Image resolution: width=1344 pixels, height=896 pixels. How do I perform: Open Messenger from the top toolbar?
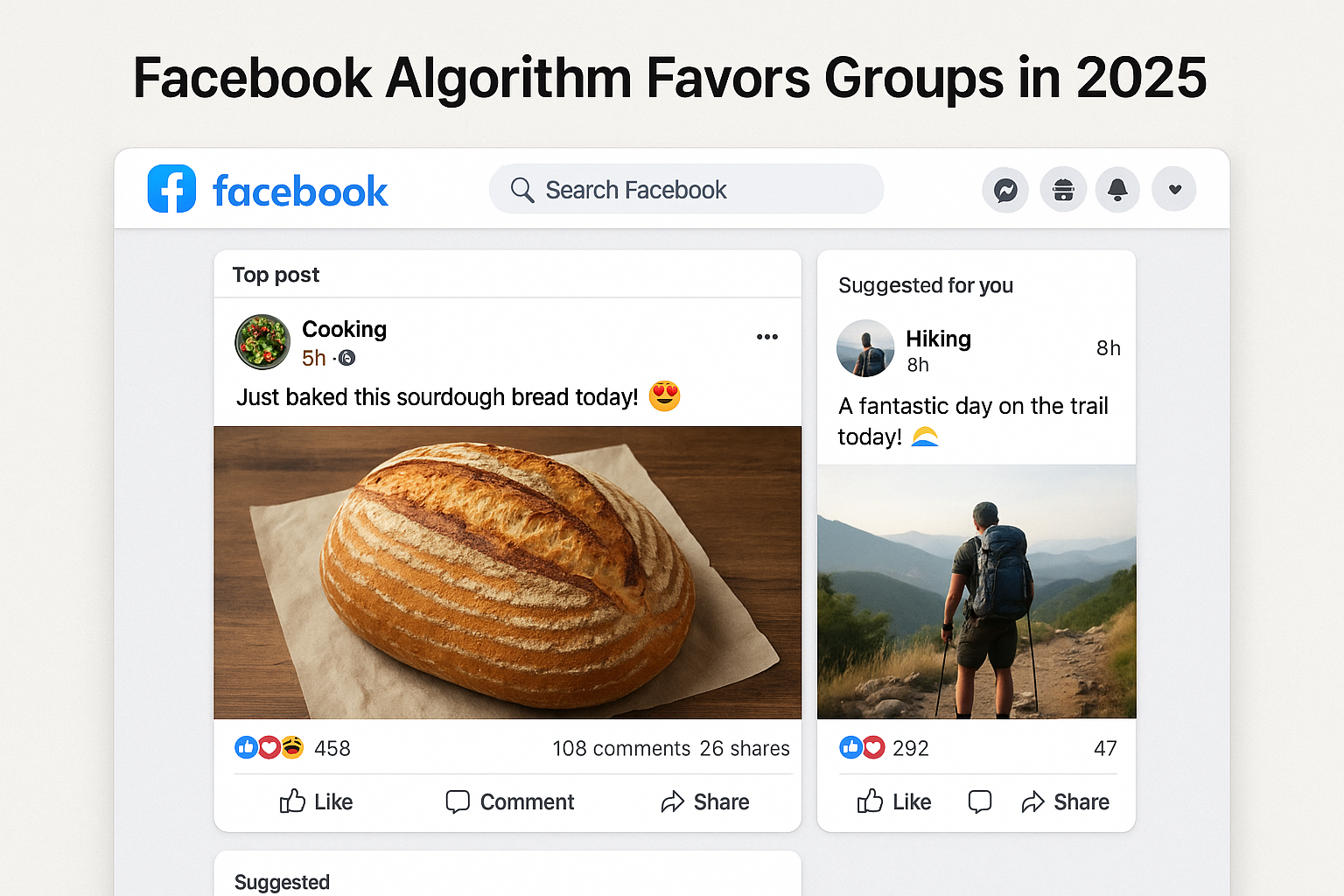coord(1004,189)
